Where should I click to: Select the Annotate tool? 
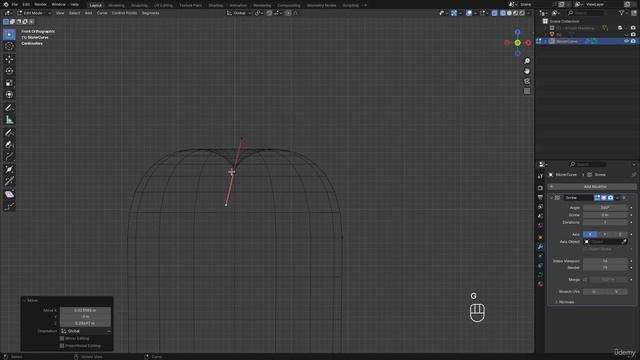pyautogui.click(x=9, y=108)
